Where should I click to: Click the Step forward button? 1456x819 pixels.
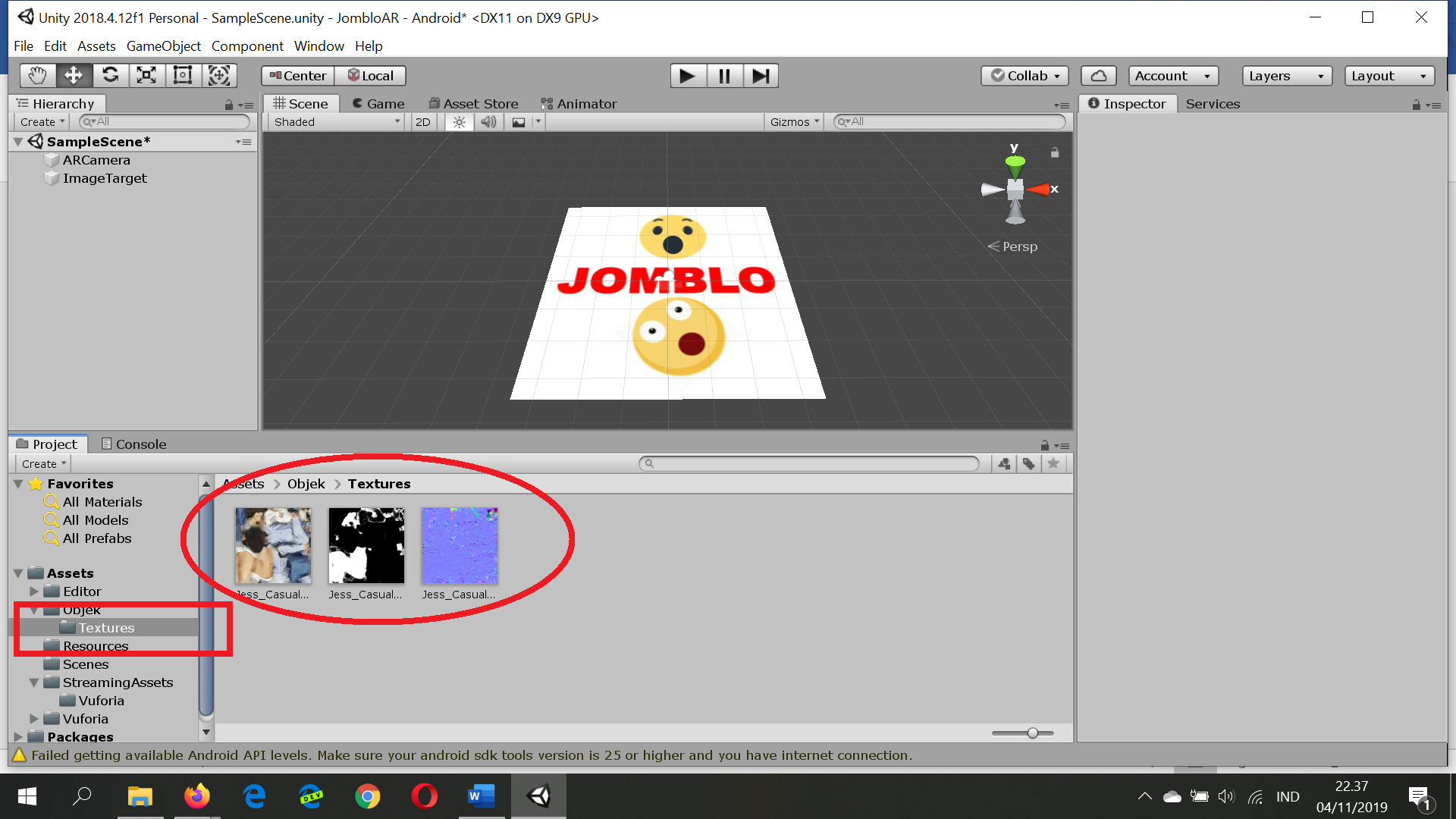(761, 76)
